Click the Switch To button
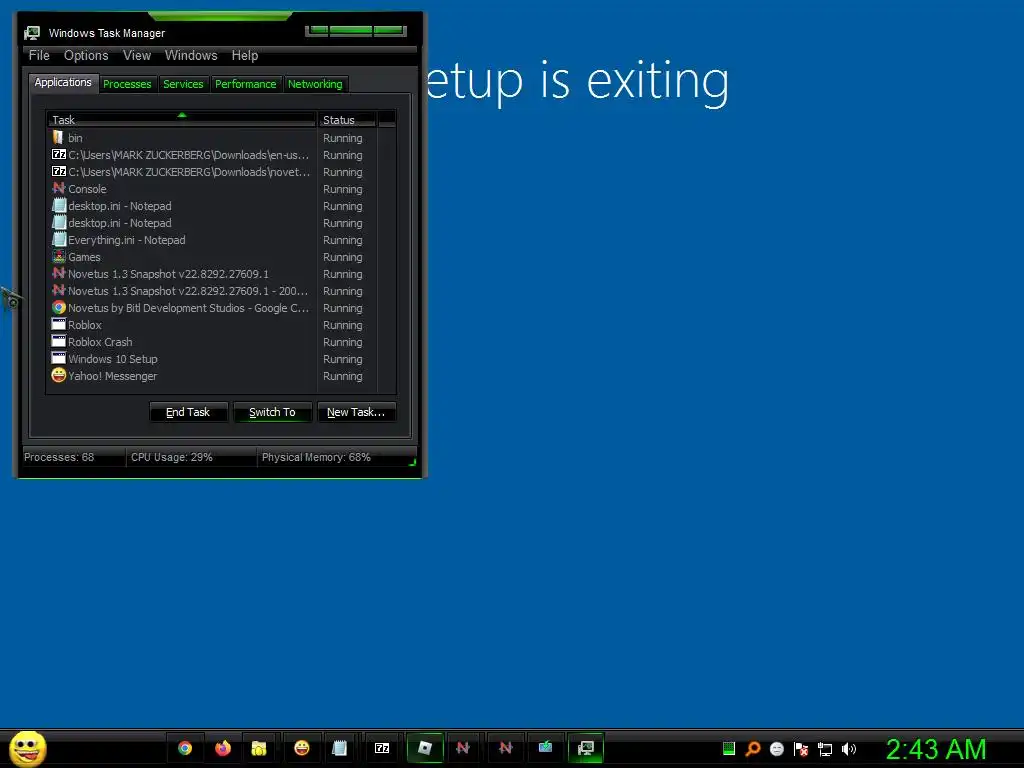 pos(272,412)
